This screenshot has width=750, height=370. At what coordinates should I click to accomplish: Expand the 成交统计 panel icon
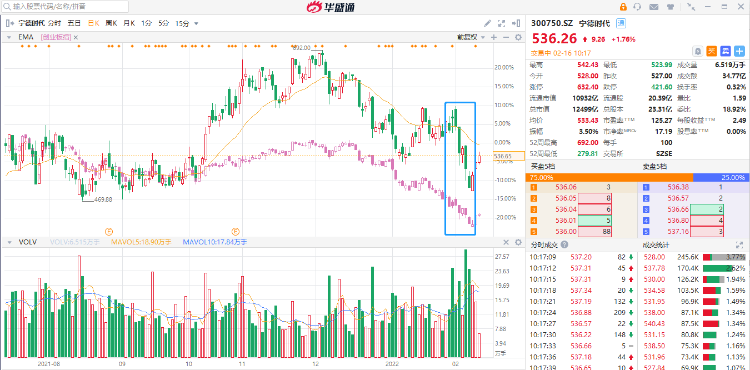[x=739, y=244]
